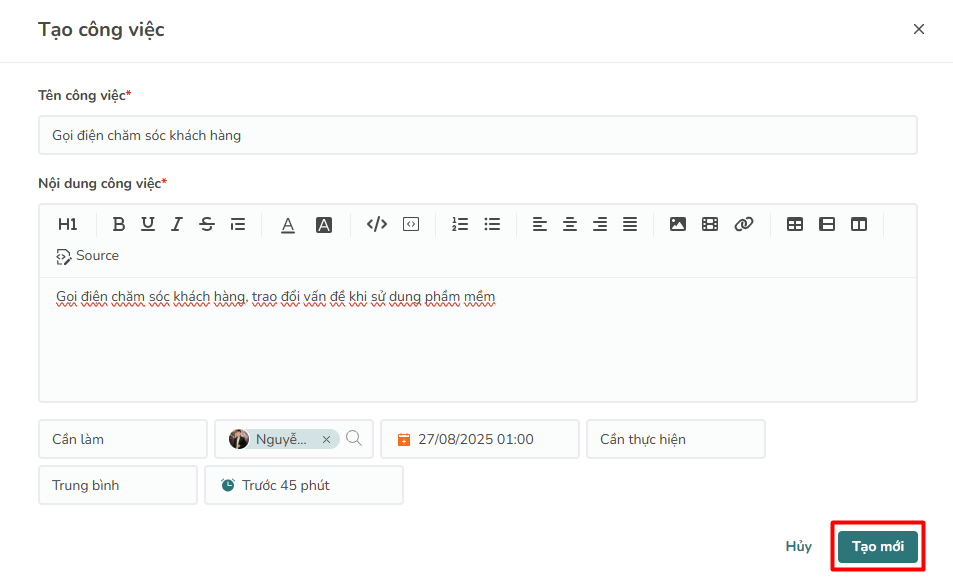This screenshot has width=953, height=582.
Task: Apply Heading 1 style with the H1 button
Action: click(x=67, y=224)
